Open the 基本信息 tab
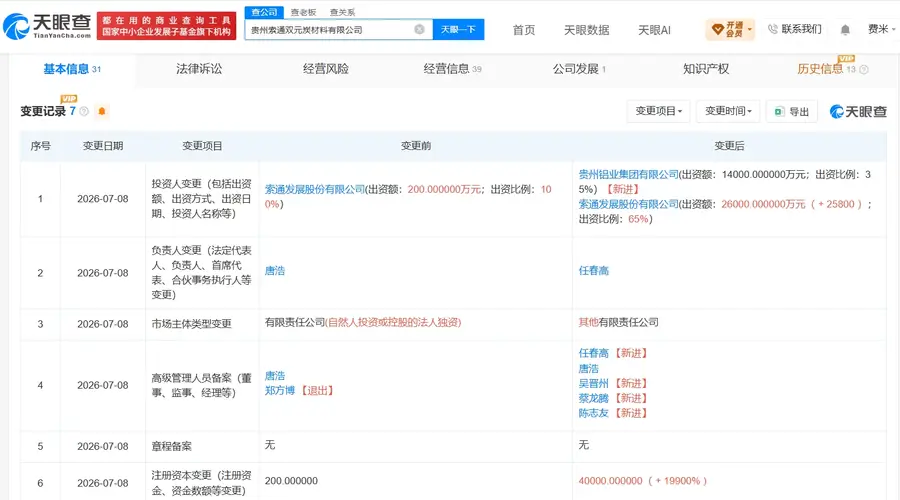Screen dimensions: 900x500 72,69
